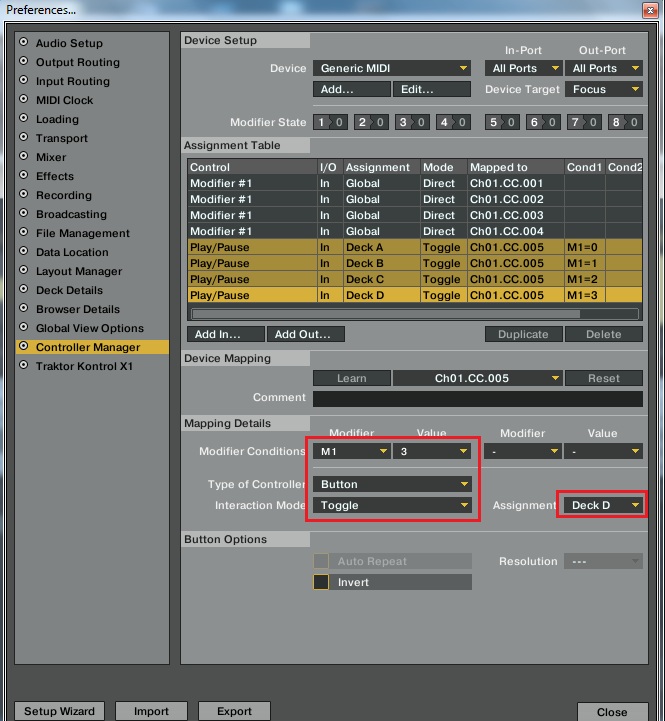Open Deck Details preferences
The height and width of the screenshot is (721, 665).
[x=69, y=290]
